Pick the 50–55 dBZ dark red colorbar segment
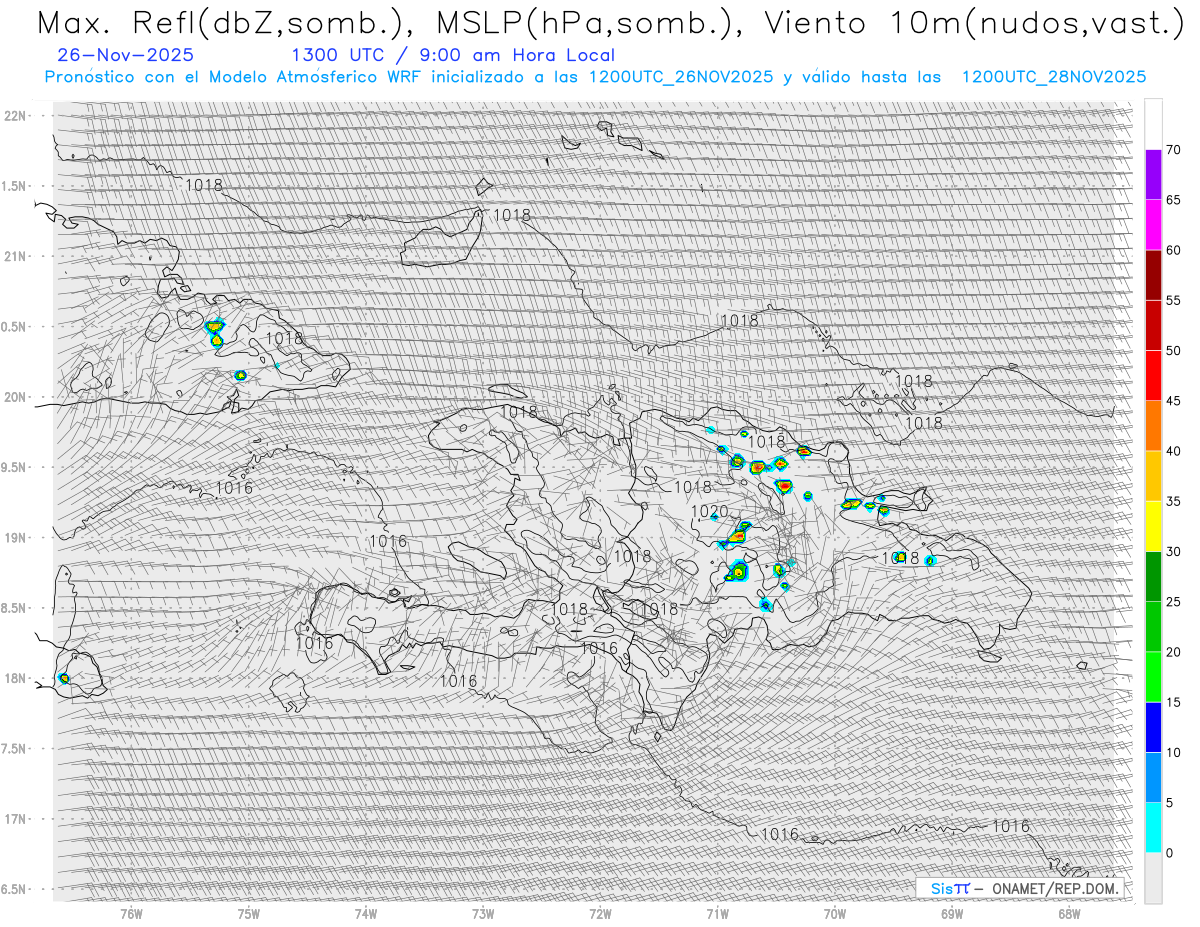 point(1153,325)
